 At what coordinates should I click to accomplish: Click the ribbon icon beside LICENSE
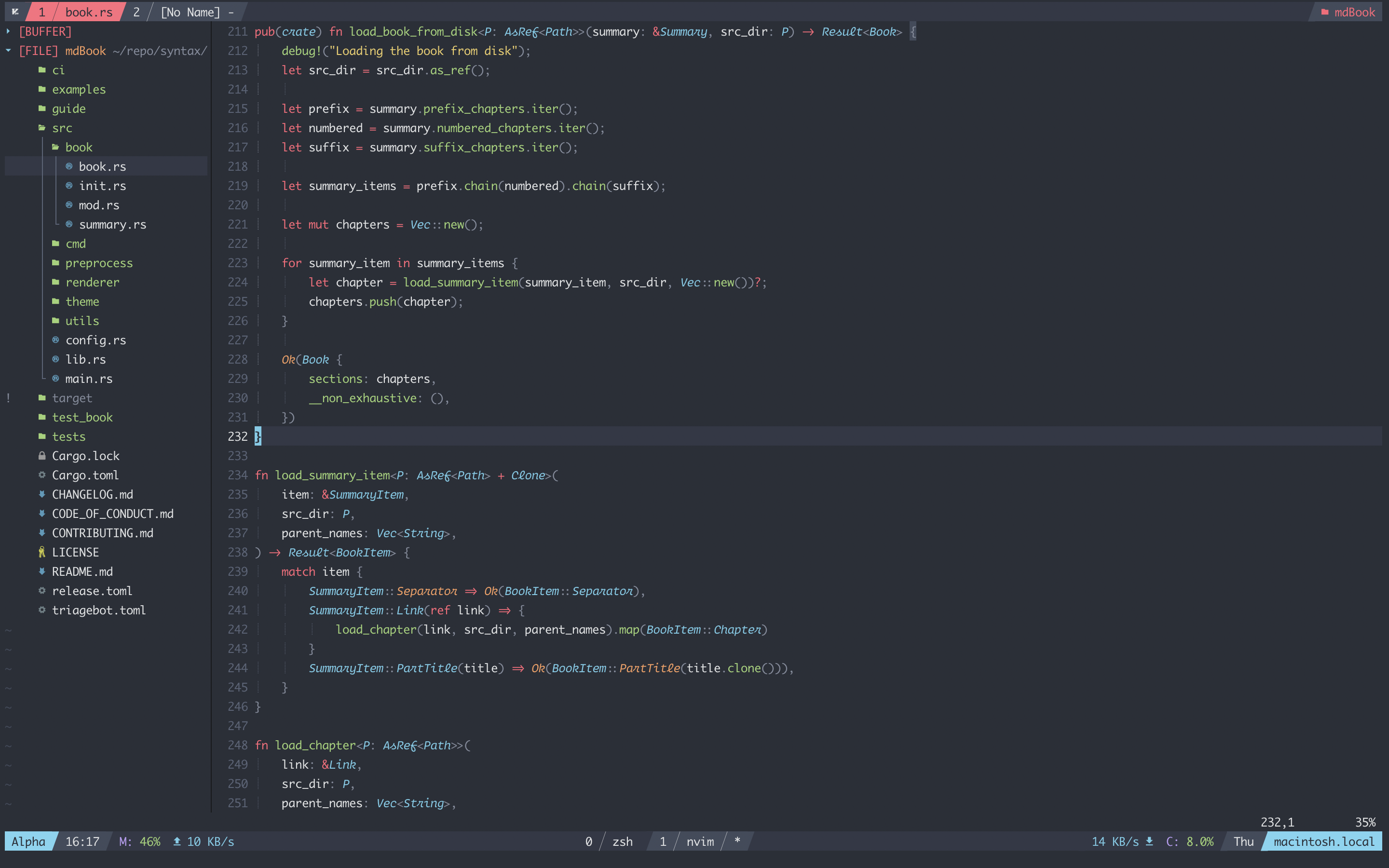pos(42,552)
